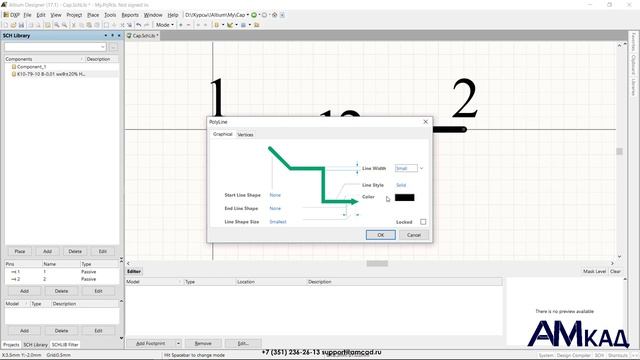
Task: Click the Line Style Solid value
Action: [x=401, y=185]
